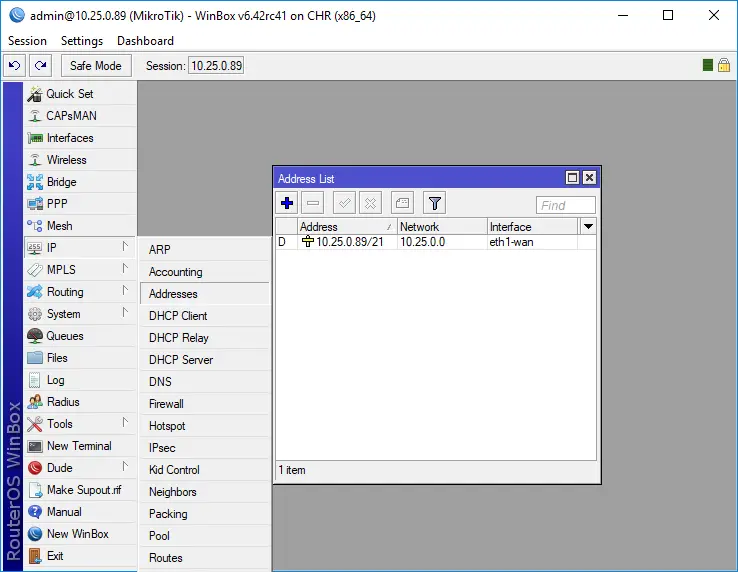
Task: Select Routes in IP submenu
Action: (205, 558)
